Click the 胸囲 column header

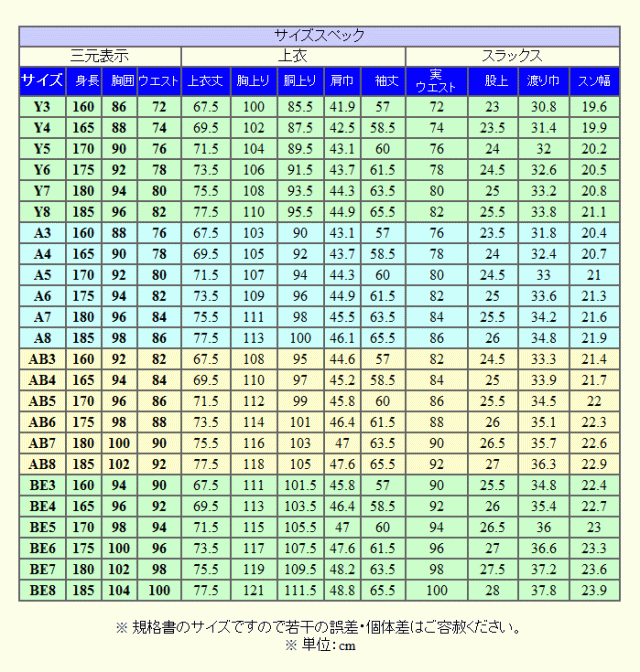[121, 81]
